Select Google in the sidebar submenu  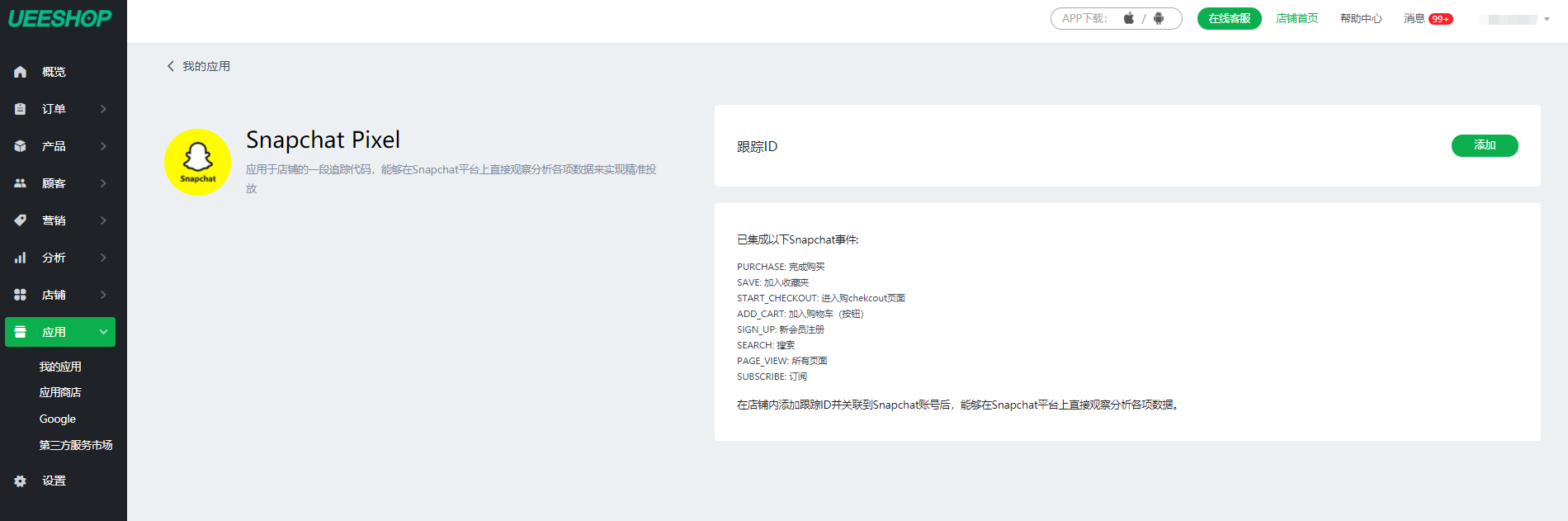(x=58, y=419)
